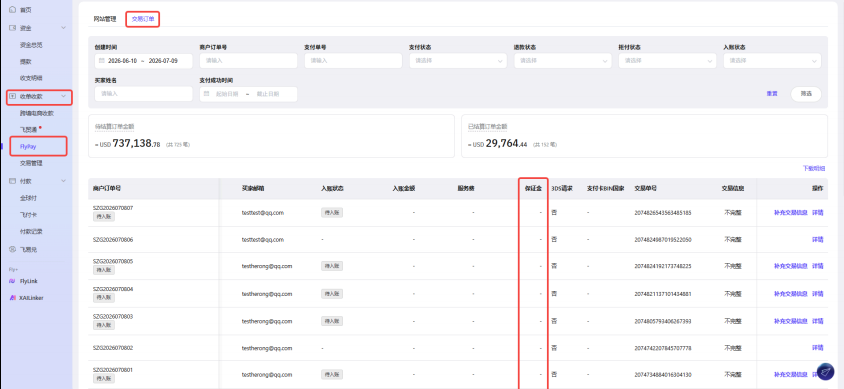Open 详情 for order SZG2026070802
This screenshot has width=844, height=389.
pyautogui.click(x=818, y=348)
